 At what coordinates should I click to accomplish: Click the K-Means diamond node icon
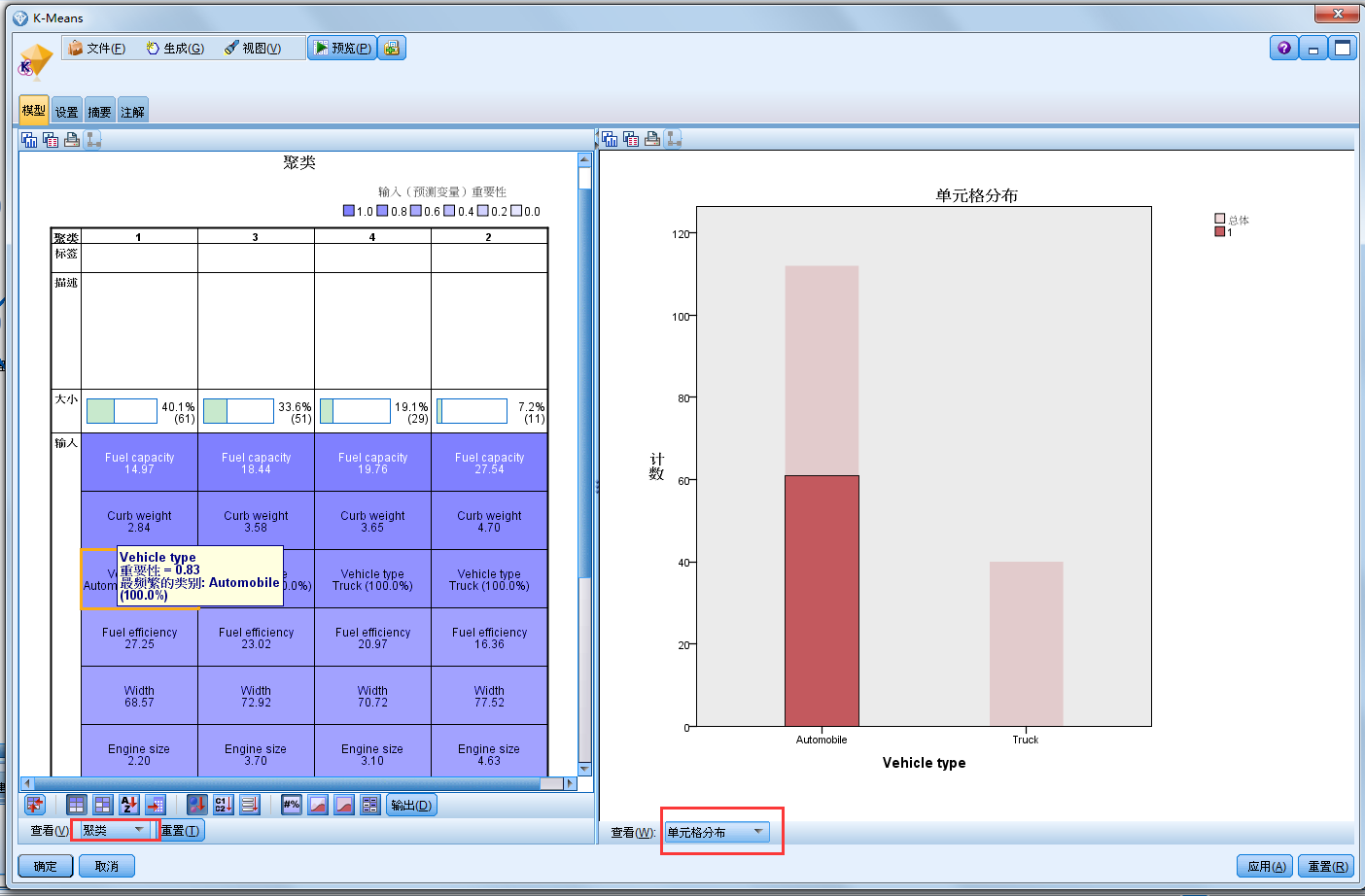coord(35,61)
